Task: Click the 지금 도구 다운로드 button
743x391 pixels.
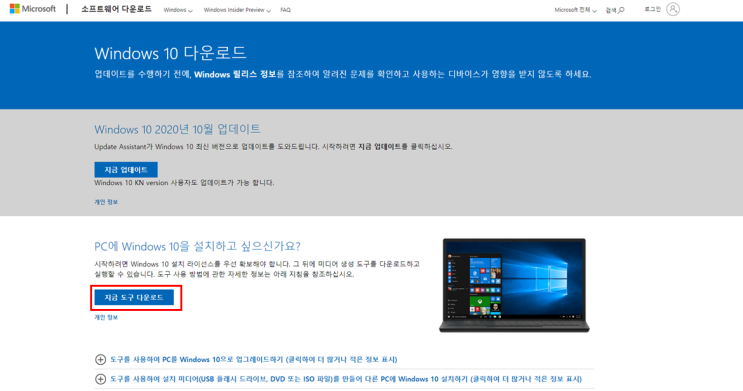Action: click(134, 298)
